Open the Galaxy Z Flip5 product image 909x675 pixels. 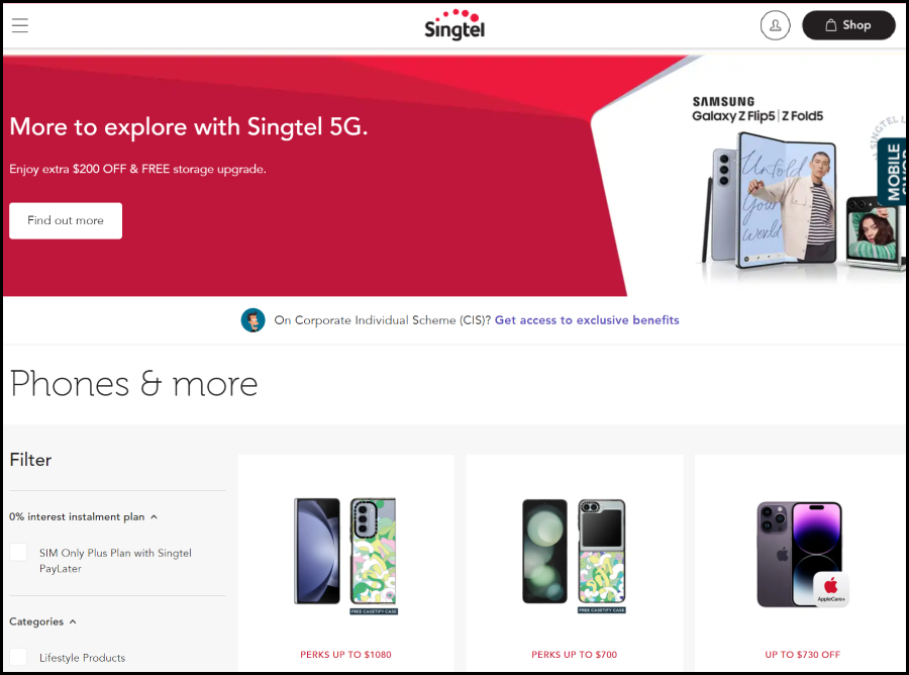click(x=574, y=555)
